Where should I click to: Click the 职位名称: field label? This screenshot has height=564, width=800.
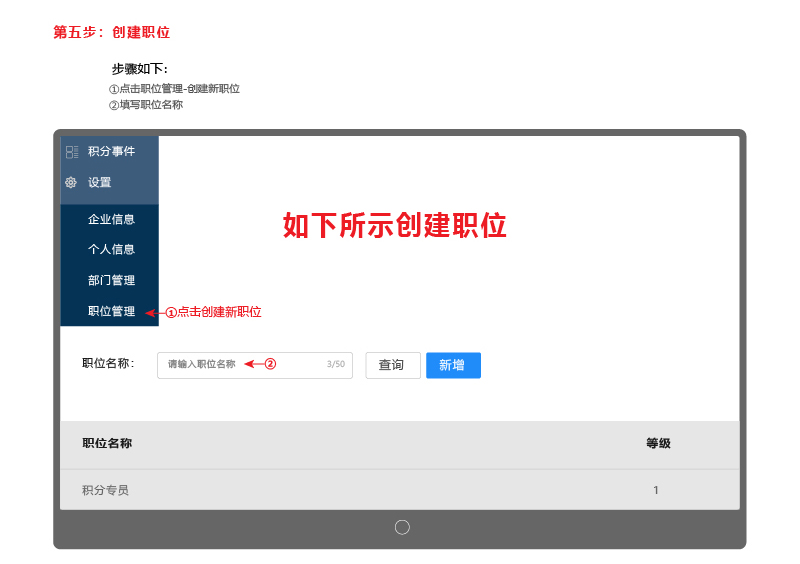click(108, 363)
